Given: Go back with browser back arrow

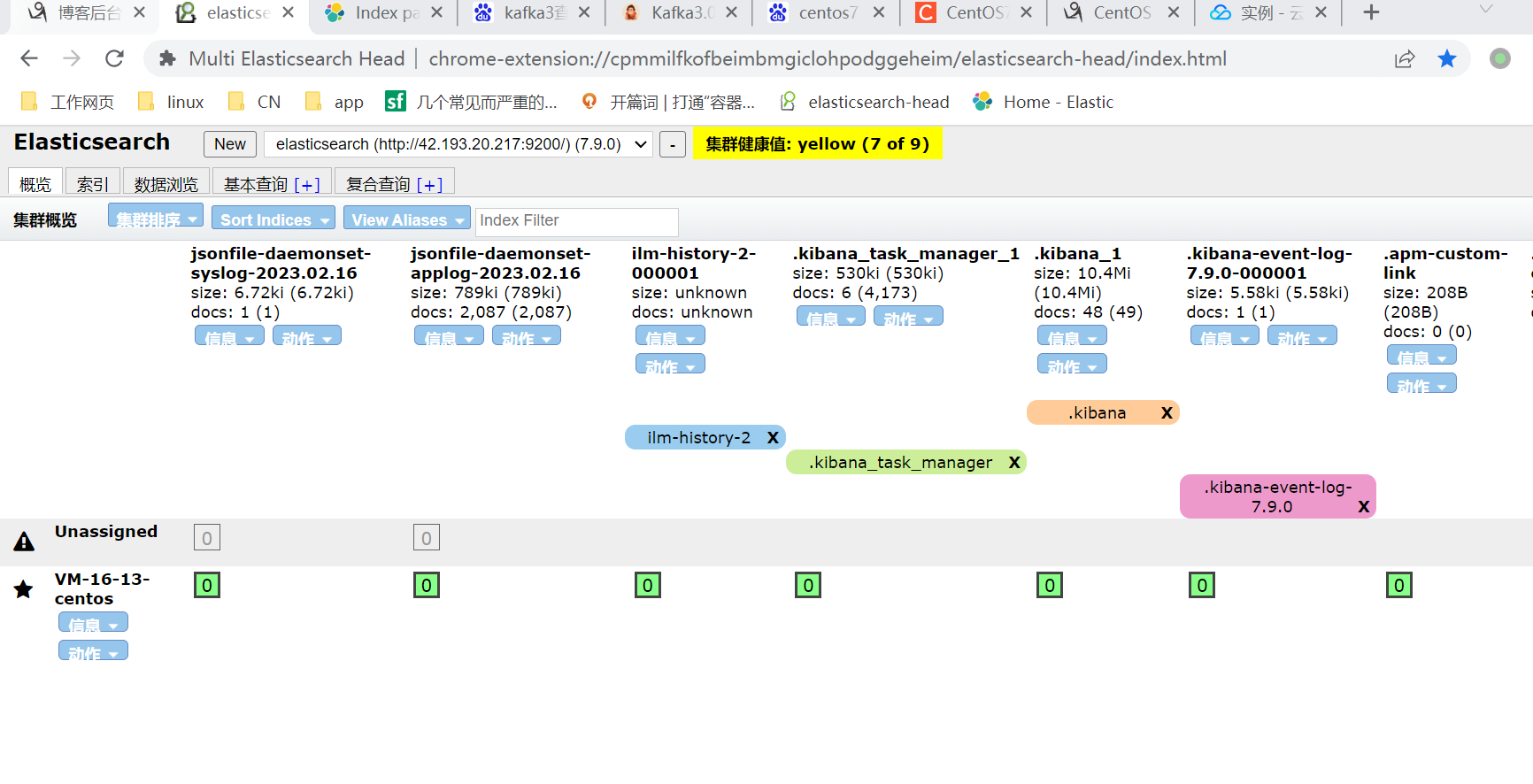Looking at the screenshot, I should (x=29, y=58).
